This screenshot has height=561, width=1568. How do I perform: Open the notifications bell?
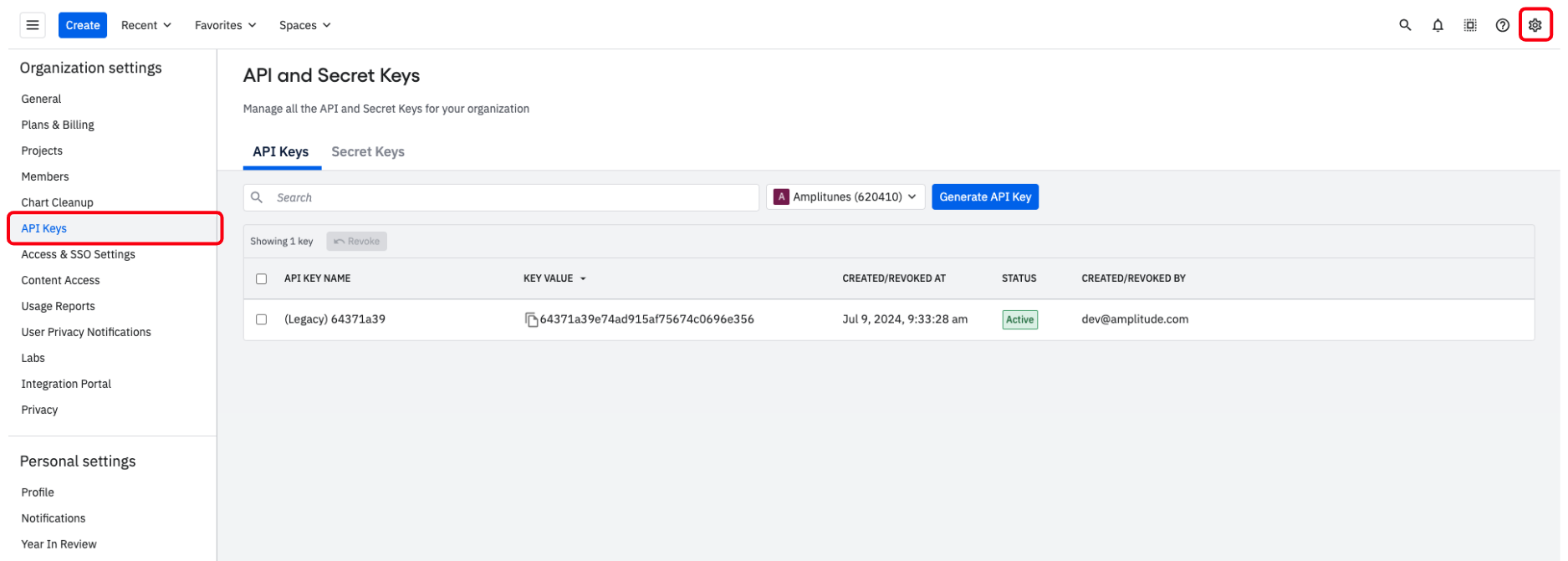click(1438, 25)
